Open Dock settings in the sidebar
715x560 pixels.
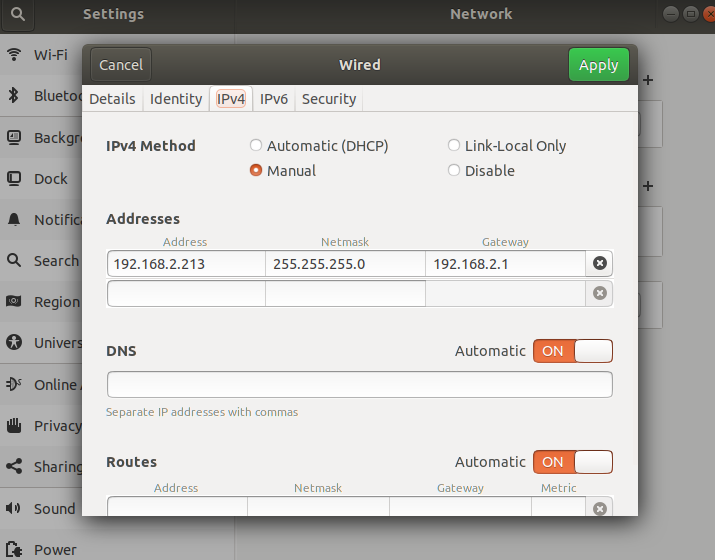tap(41, 179)
